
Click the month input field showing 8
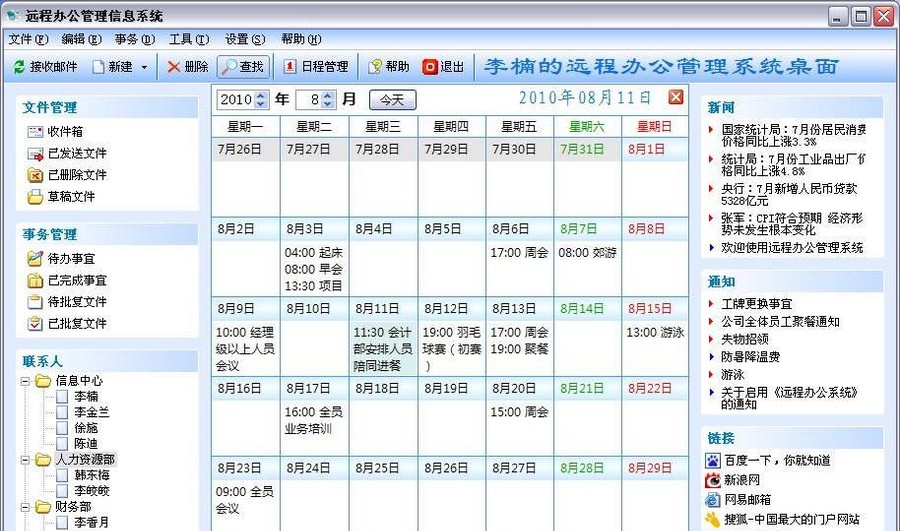[309, 100]
